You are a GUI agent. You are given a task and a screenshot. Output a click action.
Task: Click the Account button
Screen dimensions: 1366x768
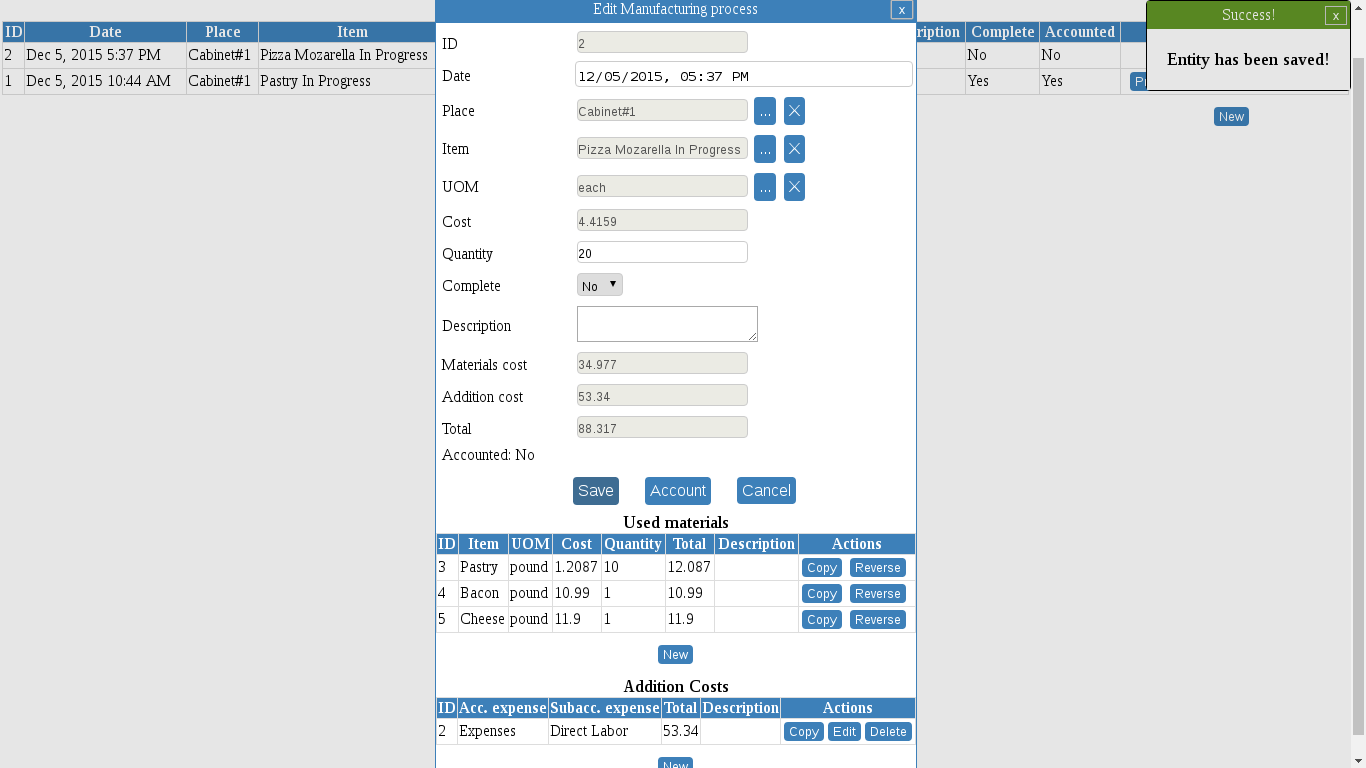coord(678,490)
